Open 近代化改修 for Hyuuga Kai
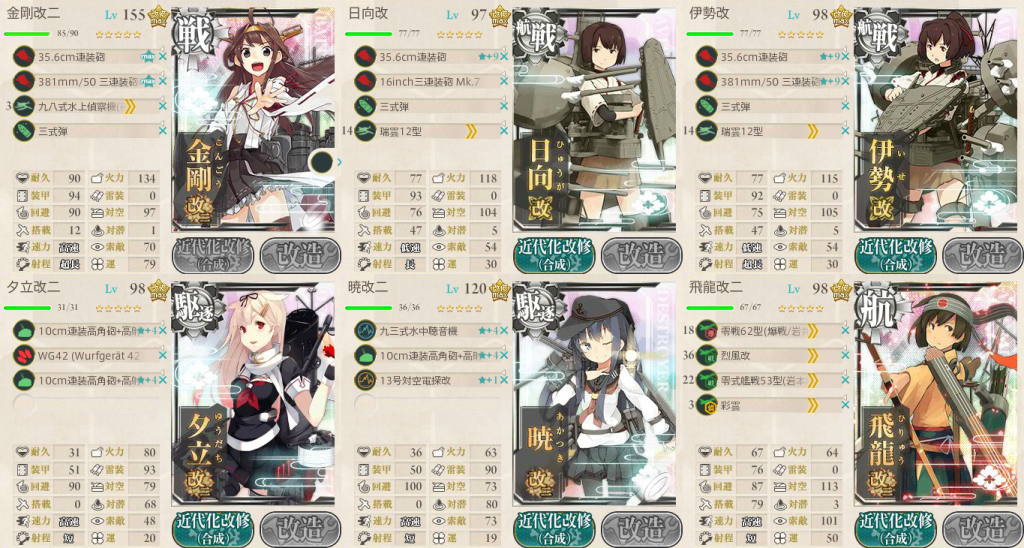 pyautogui.click(x=554, y=255)
